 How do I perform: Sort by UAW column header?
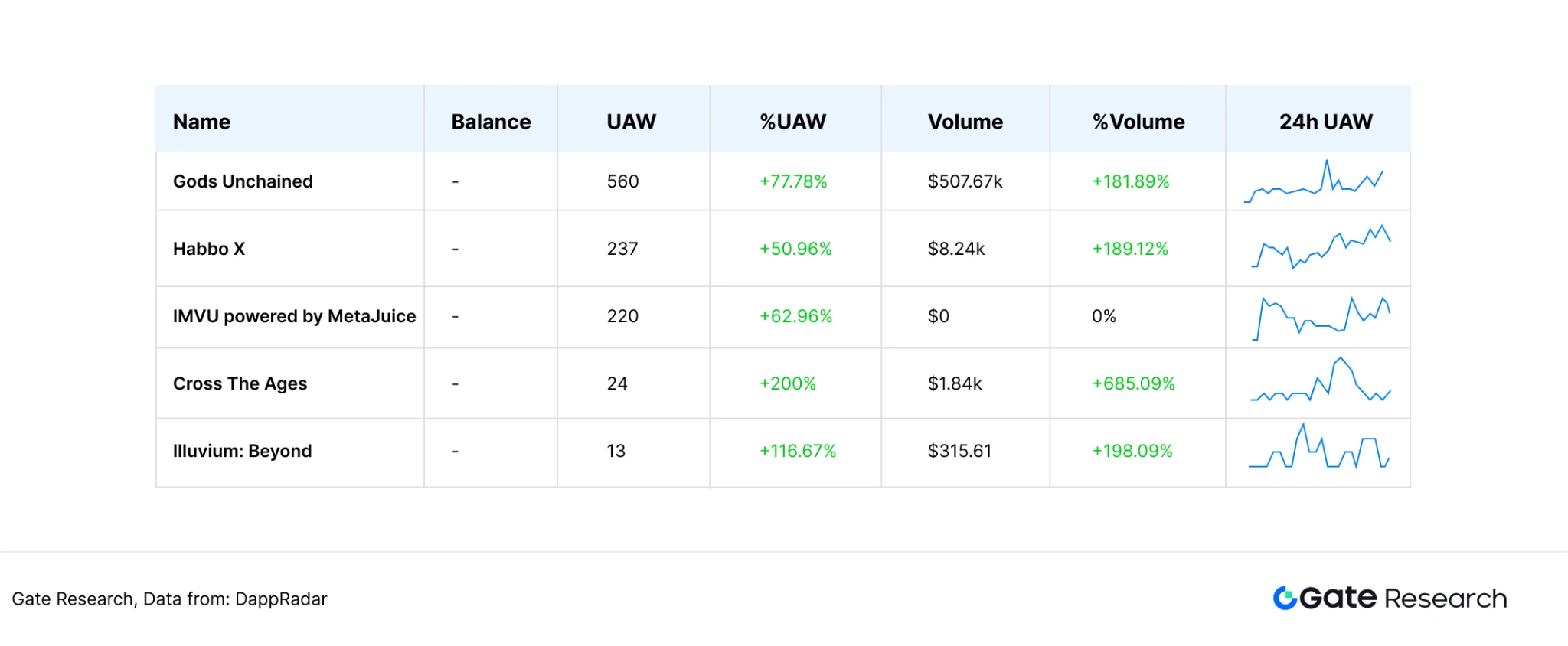(631, 122)
